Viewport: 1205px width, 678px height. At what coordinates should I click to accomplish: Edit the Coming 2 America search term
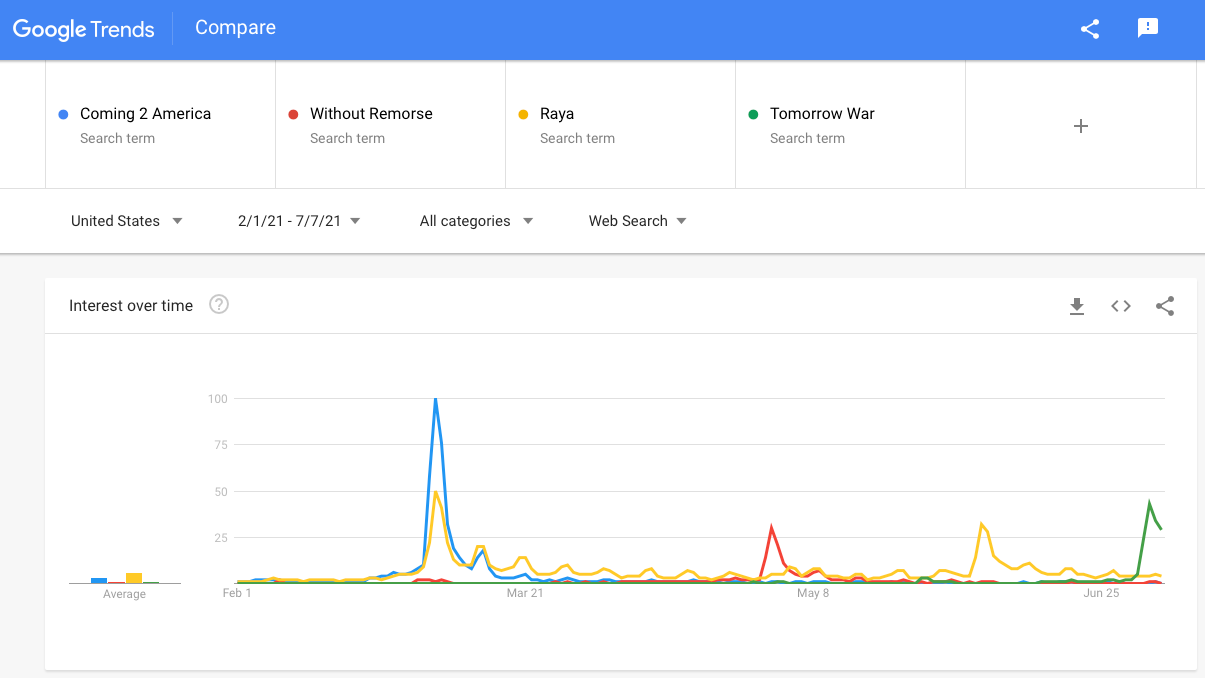pyautogui.click(x=160, y=125)
